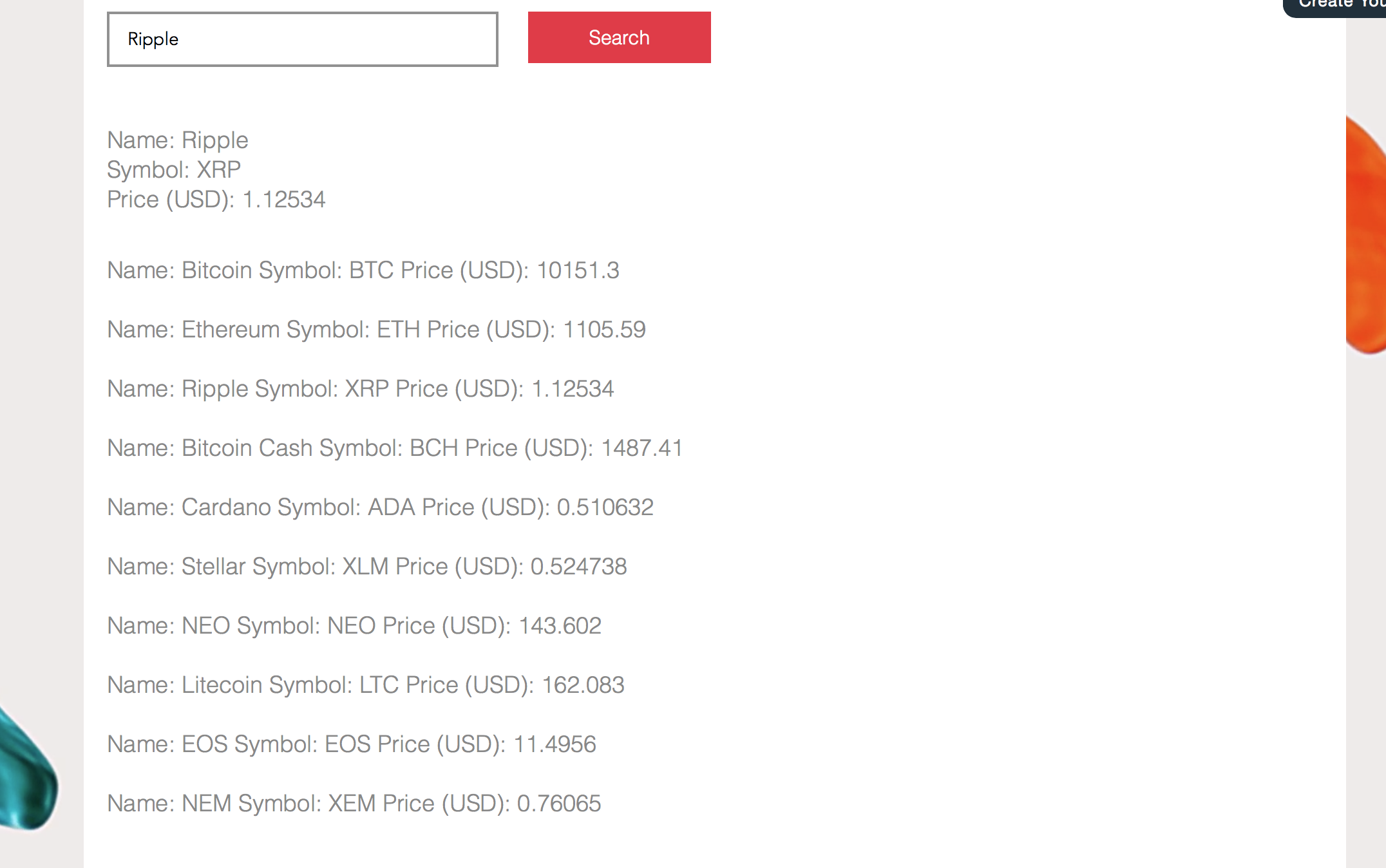1386x868 pixels.
Task: Select the NEO price row
Action: pos(354,626)
